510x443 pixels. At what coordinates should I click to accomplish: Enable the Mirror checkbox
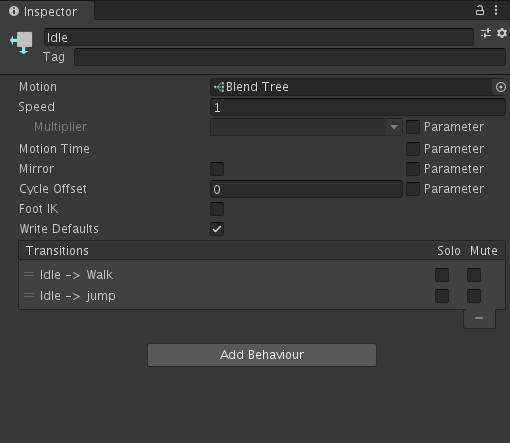pos(217,169)
